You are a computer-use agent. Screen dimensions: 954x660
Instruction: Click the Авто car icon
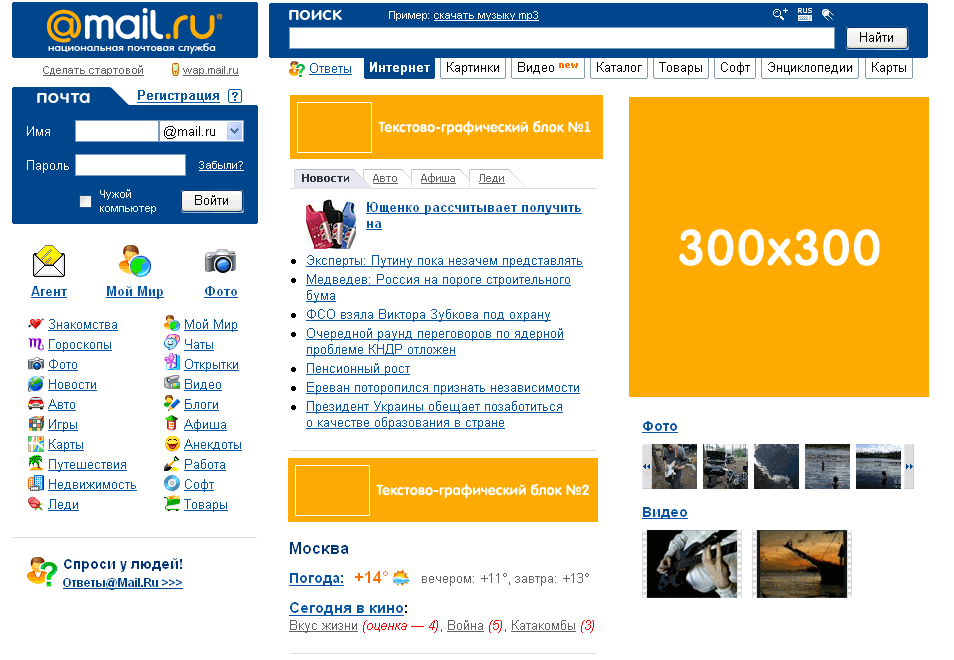[36, 404]
